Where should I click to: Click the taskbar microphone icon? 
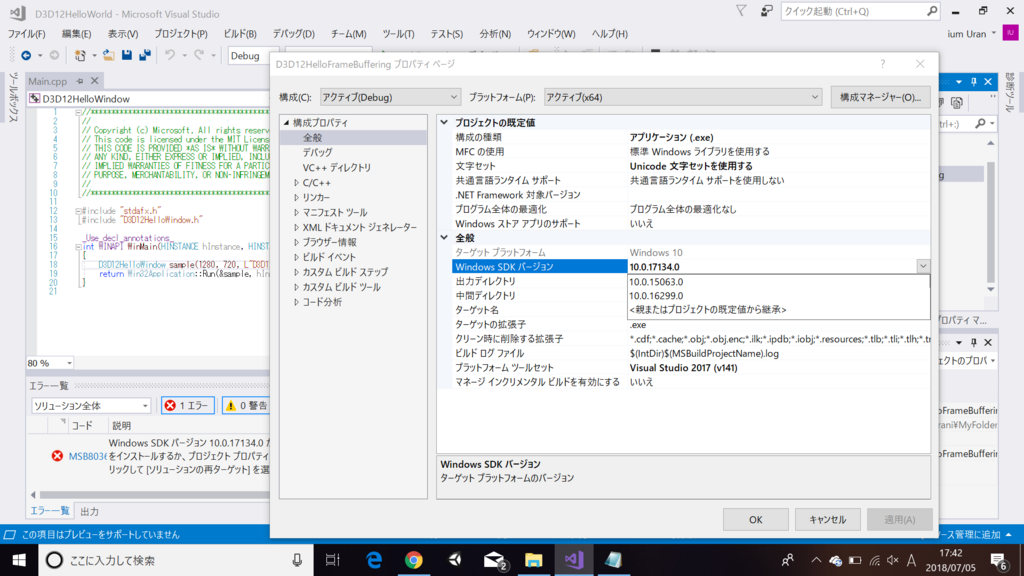click(x=297, y=560)
